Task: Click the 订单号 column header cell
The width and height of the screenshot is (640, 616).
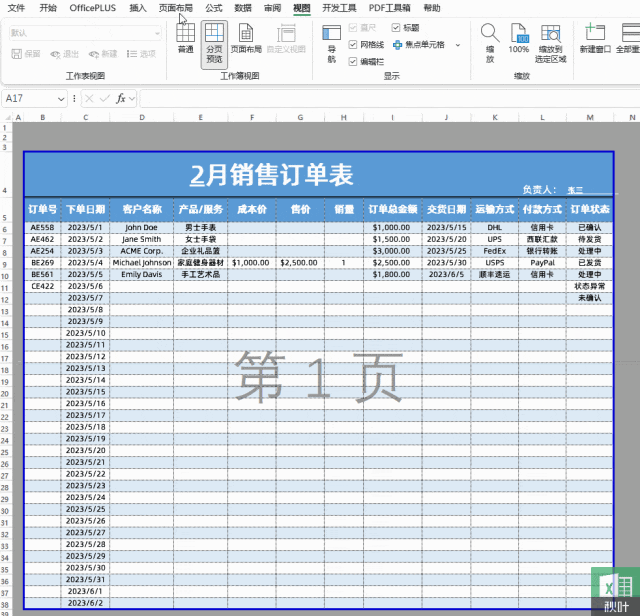Action: click(42, 209)
